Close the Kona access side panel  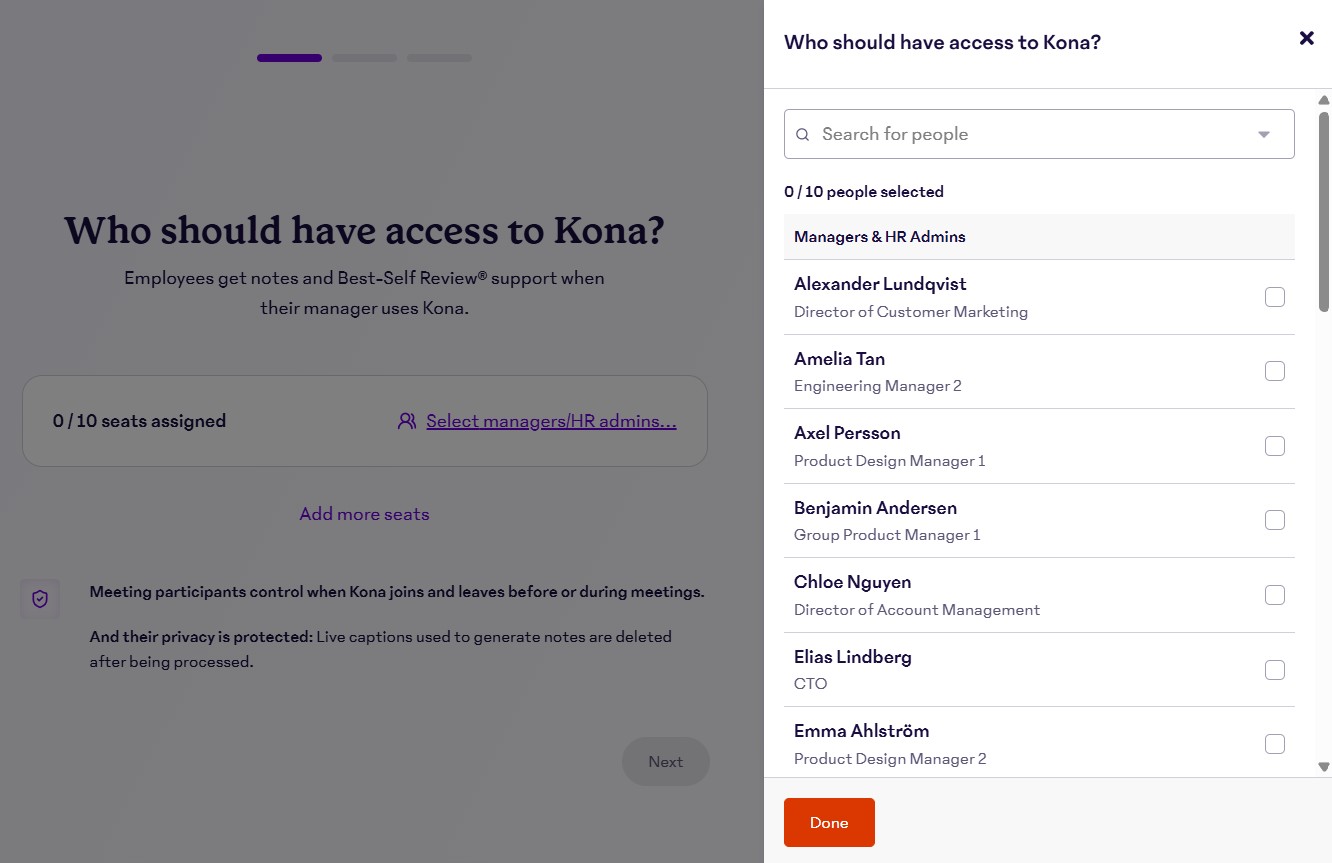click(x=1306, y=38)
